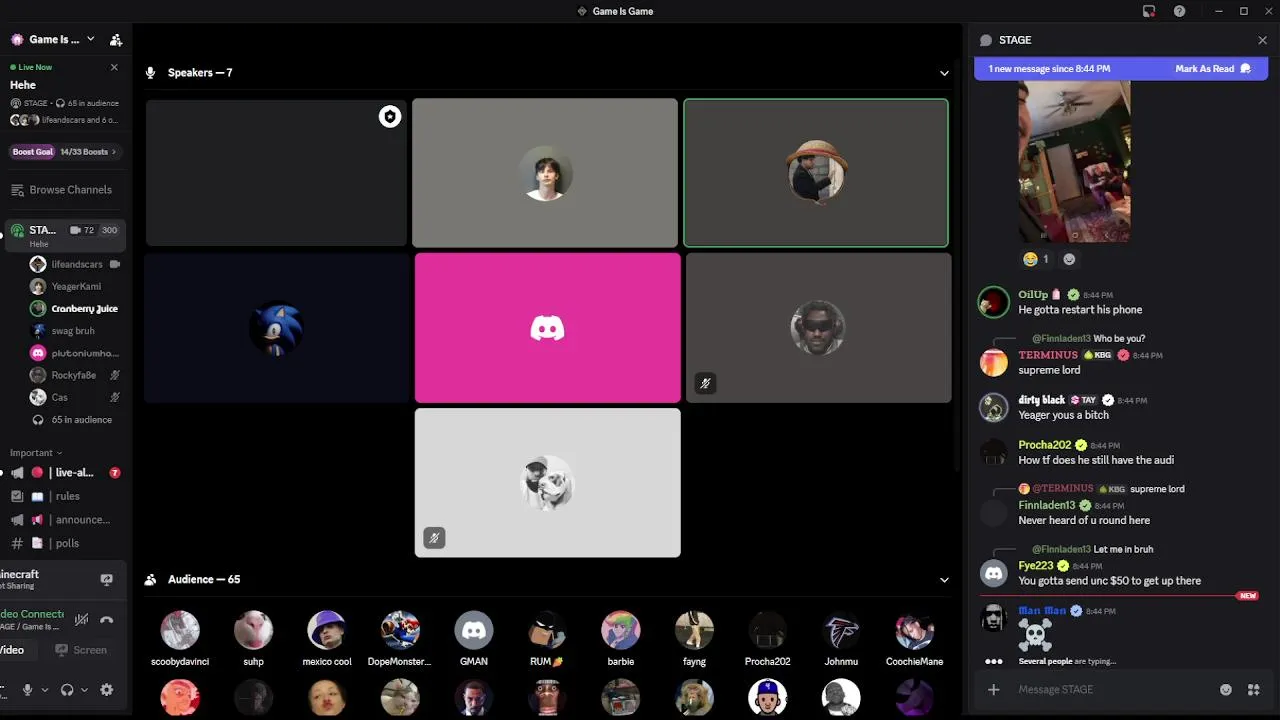
Task: Click Johnmu audience avatar
Action: [841, 631]
